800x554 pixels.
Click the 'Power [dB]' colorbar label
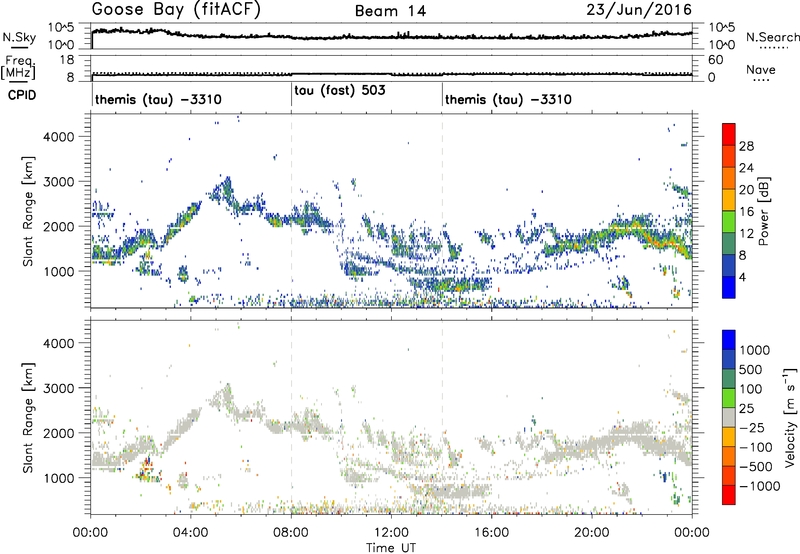tap(763, 211)
